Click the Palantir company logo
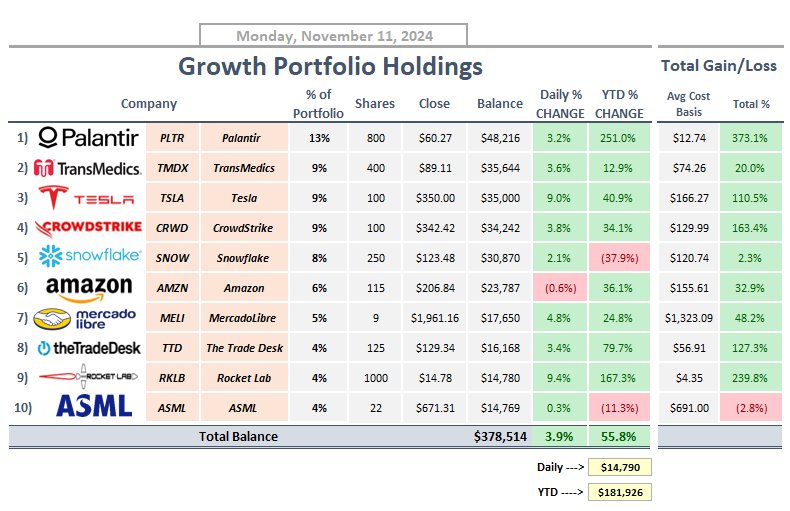Viewport: 790px width, 511px height. (x=88, y=137)
